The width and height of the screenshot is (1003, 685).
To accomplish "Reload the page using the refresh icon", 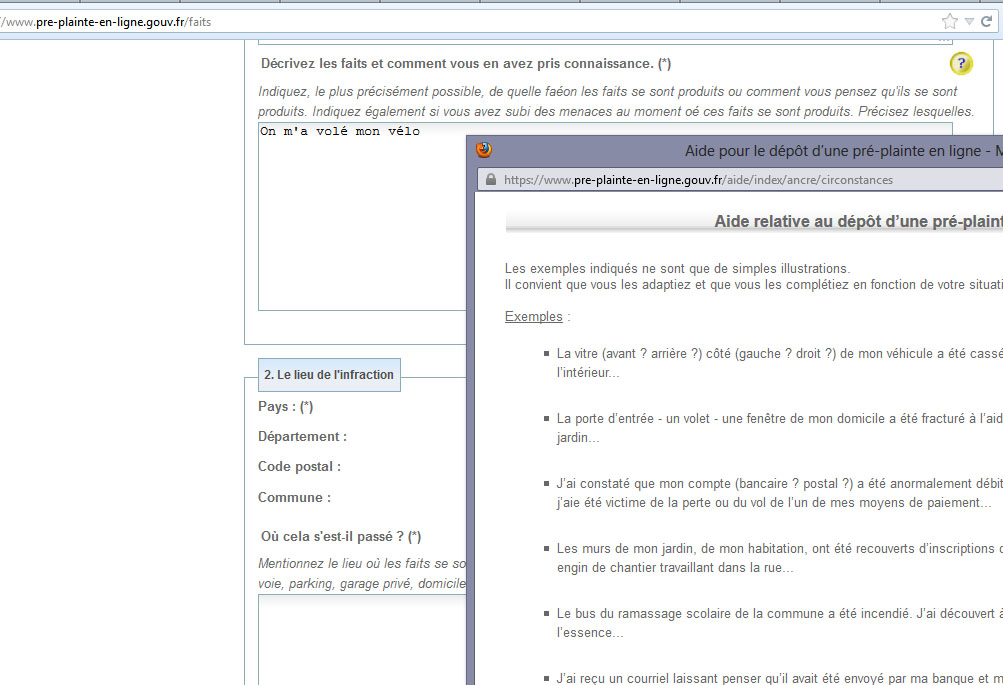I will [x=986, y=21].
